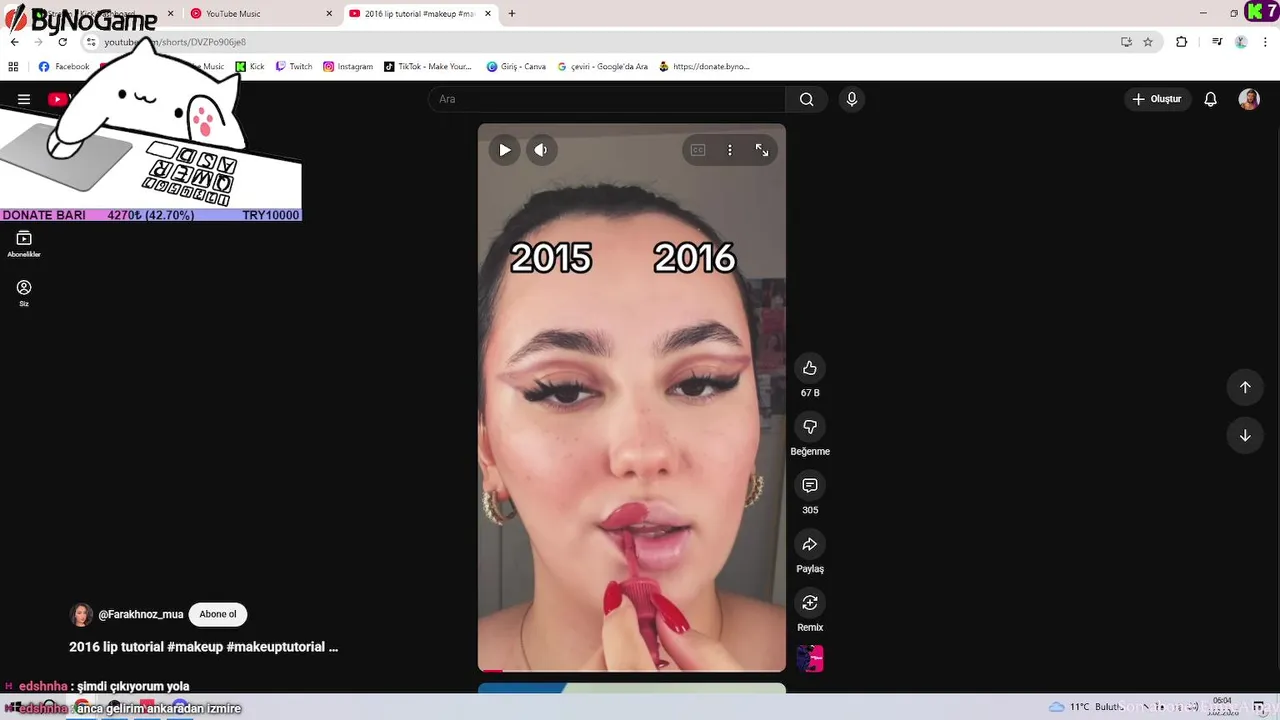This screenshot has height=720, width=1280.
Task: Go to the previous Short with up arrow
Action: pos(1245,387)
